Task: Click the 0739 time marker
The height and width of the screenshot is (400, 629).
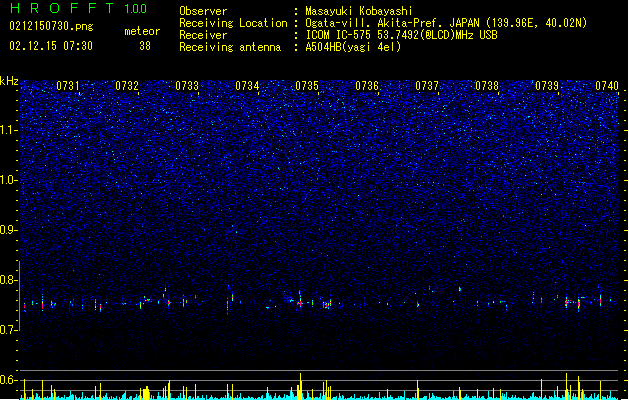Action: (x=547, y=86)
